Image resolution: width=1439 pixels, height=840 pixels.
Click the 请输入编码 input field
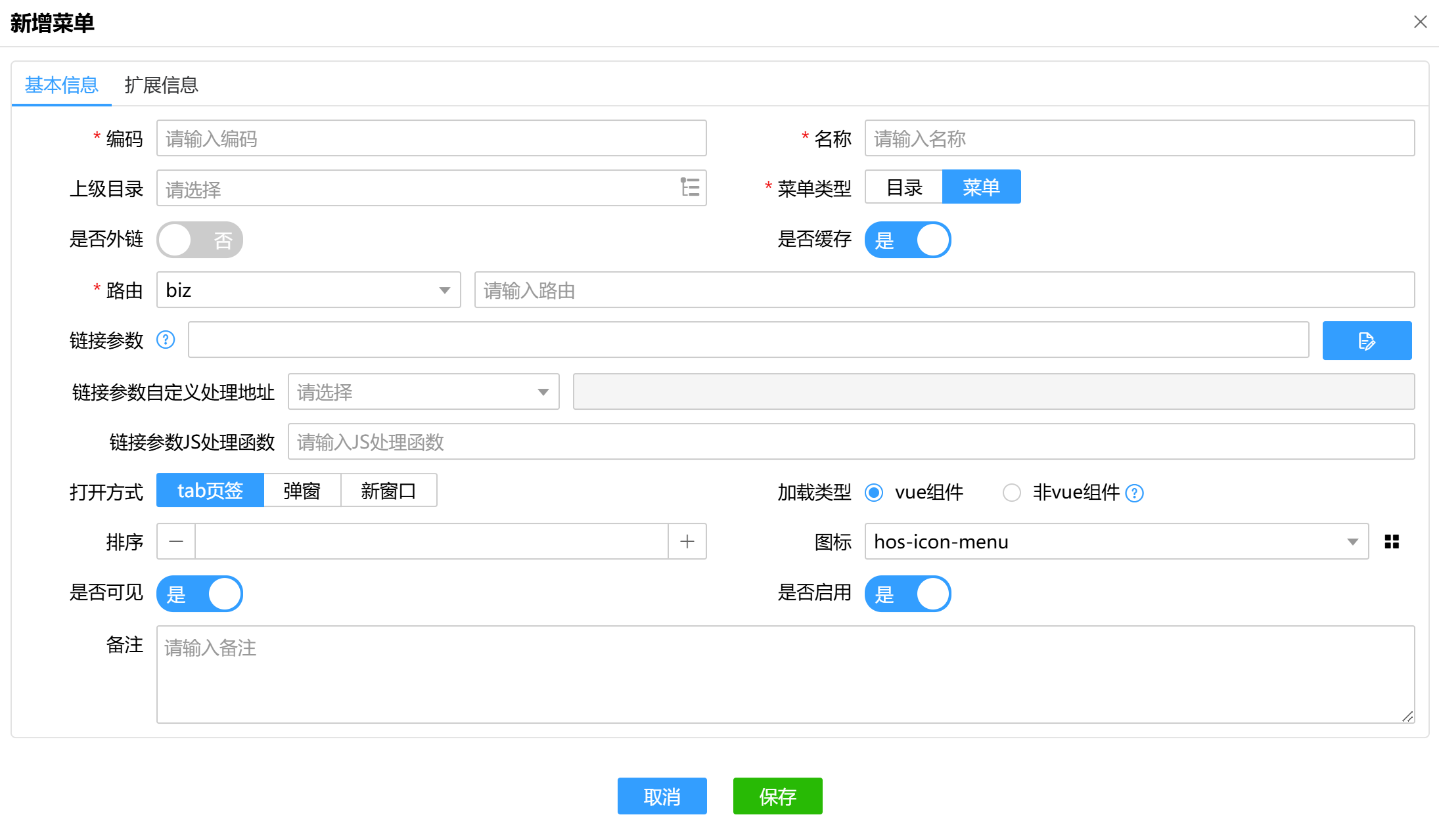[431, 139]
